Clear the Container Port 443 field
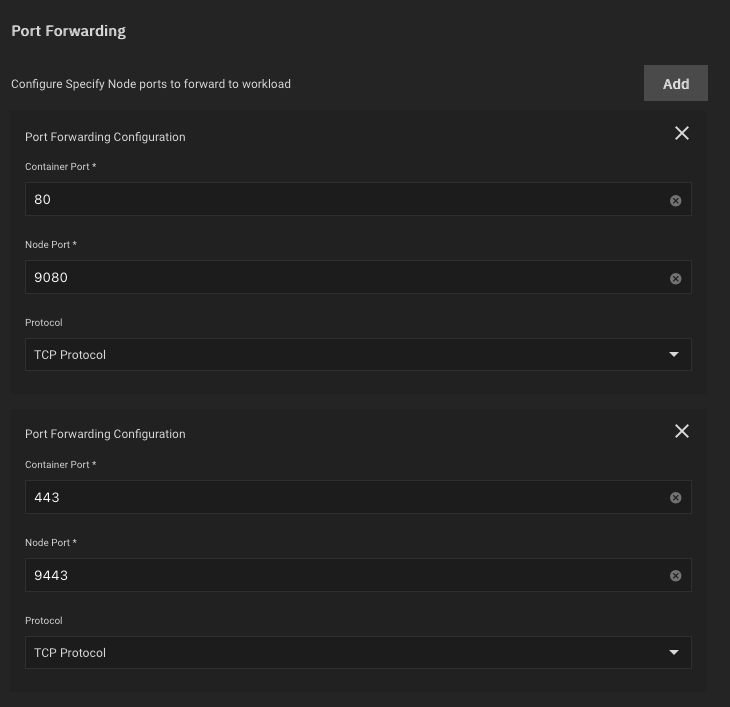The image size is (730, 707). [x=676, y=498]
